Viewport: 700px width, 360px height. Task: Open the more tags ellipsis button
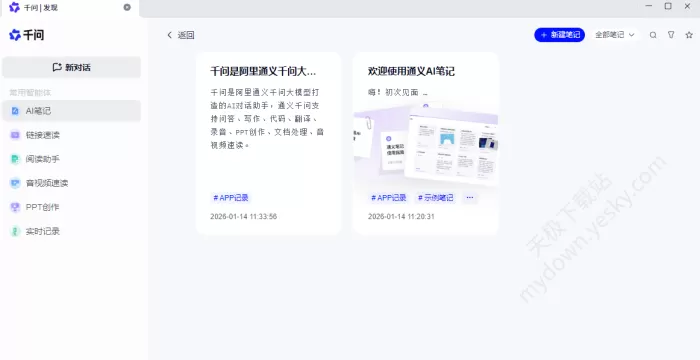click(470, 198)
